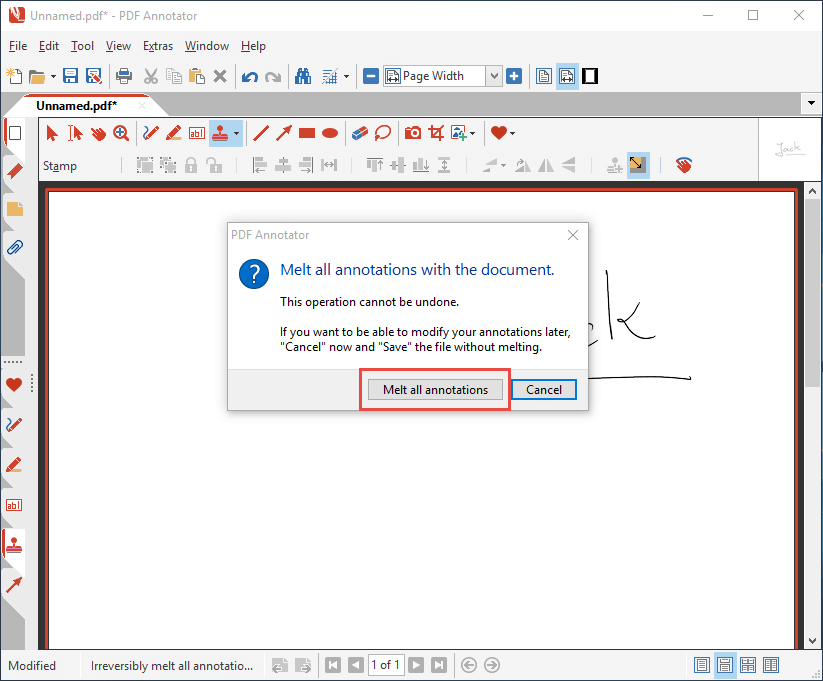
Task: Select the Zoom magnifier tool
Action: [x=121, y=133]
